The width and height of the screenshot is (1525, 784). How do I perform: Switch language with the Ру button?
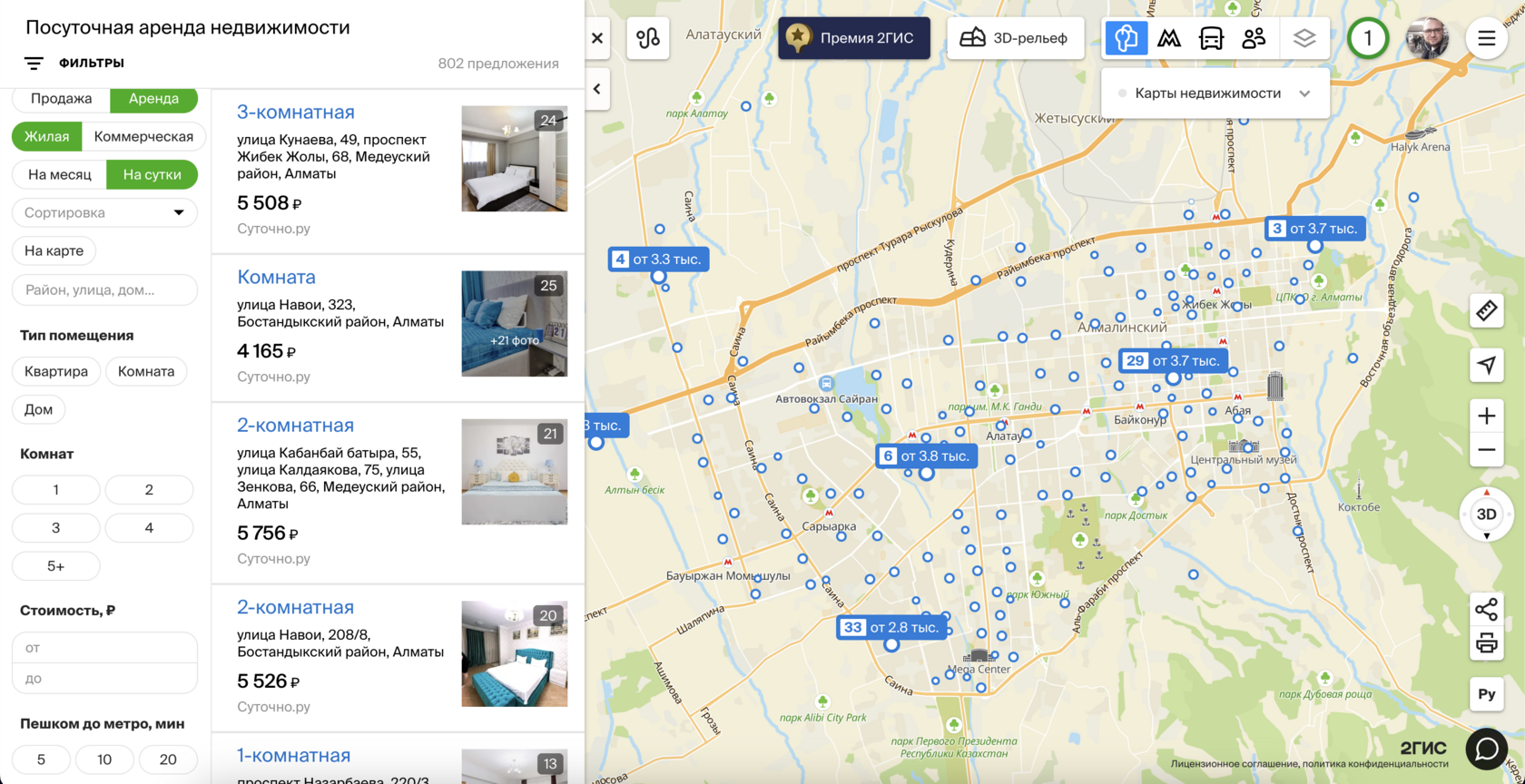click(x=1486, y=694)
